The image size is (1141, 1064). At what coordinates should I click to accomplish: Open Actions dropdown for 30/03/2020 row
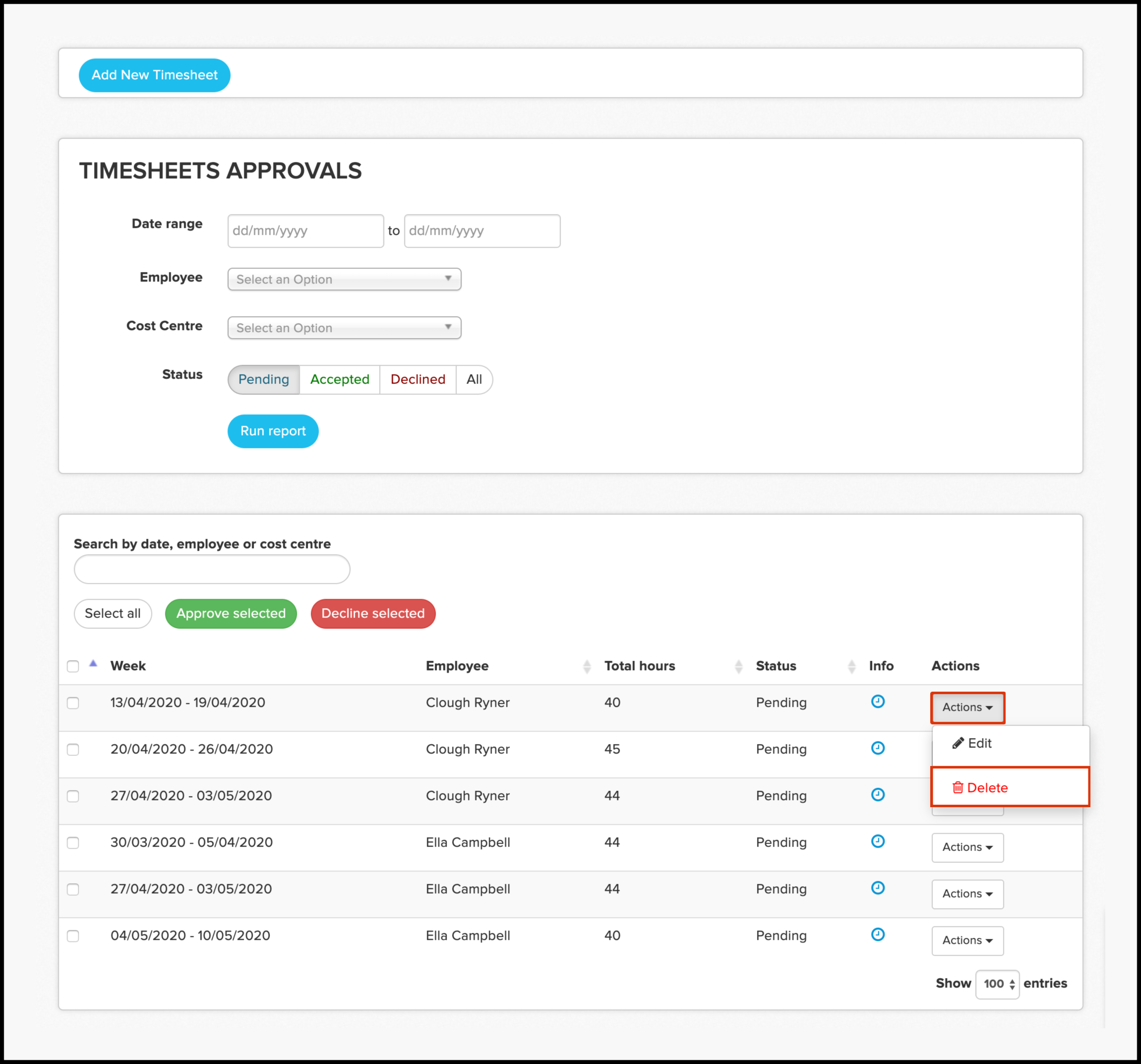tap(967, 847)
